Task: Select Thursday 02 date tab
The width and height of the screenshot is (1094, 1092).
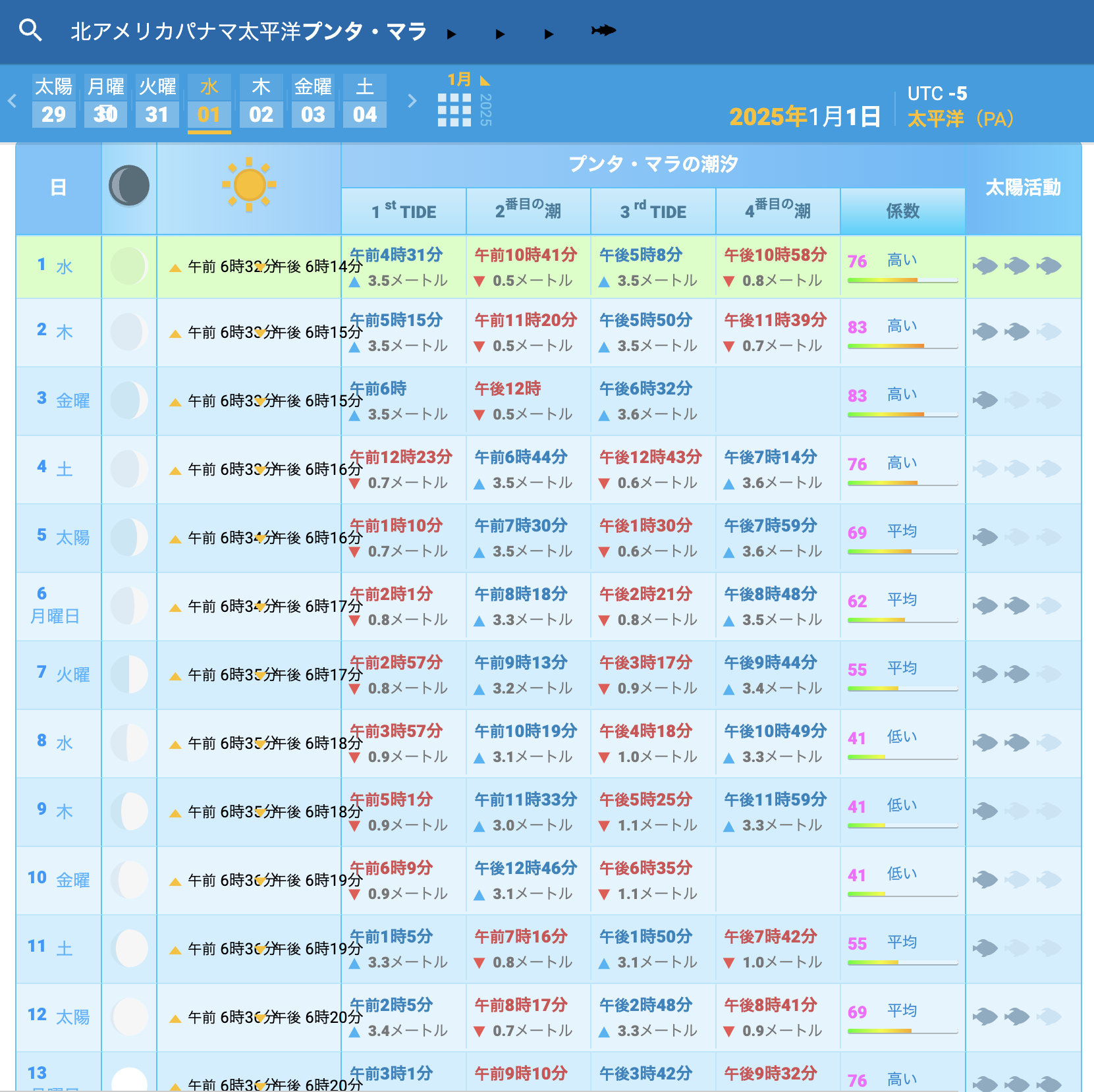Action: point(261,101)
